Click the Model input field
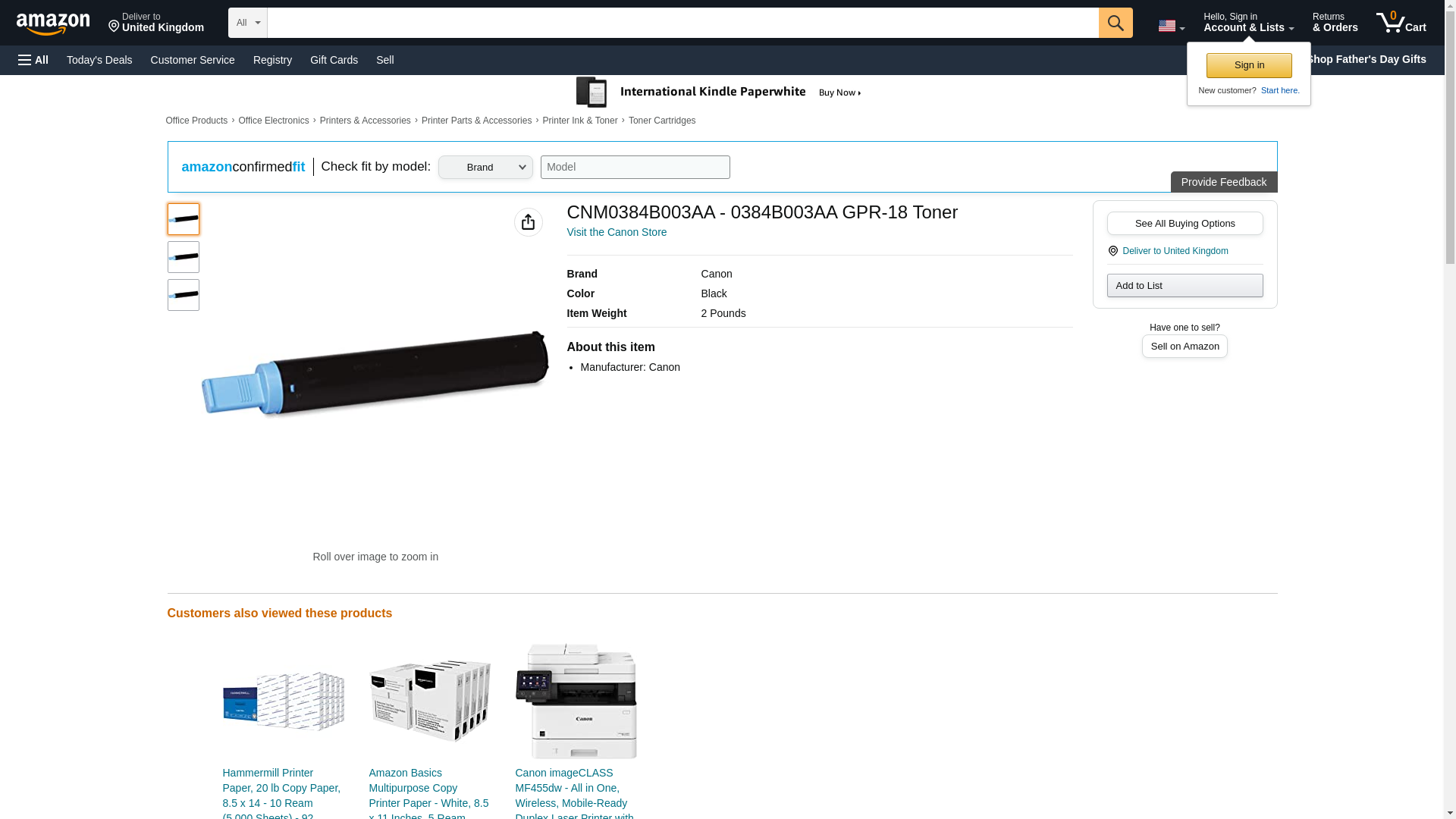This screenshot has width=1456, height=819. point(635,168)
